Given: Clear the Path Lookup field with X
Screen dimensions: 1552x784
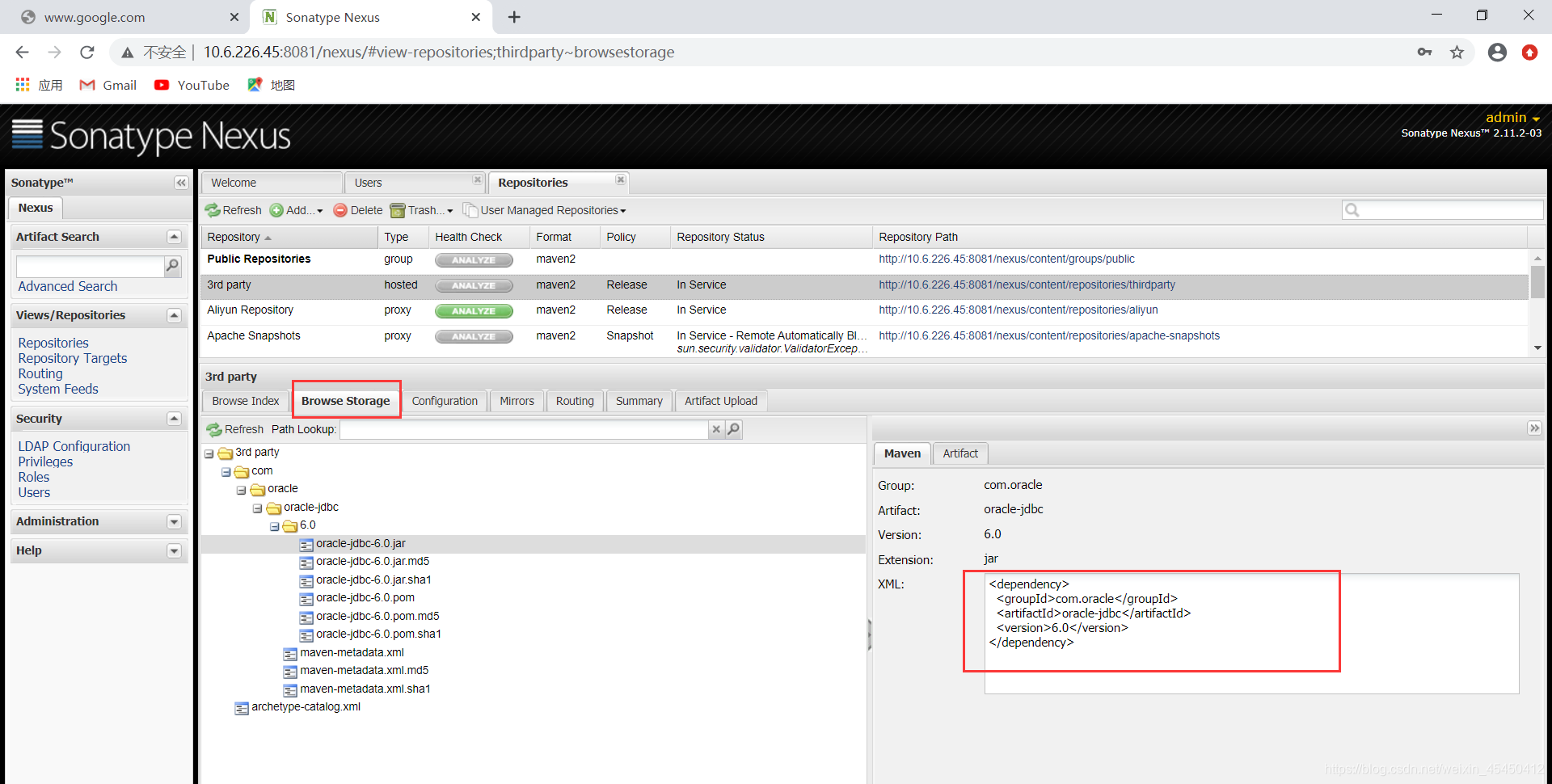Looking at the screenshot, I should click(716, 429).
